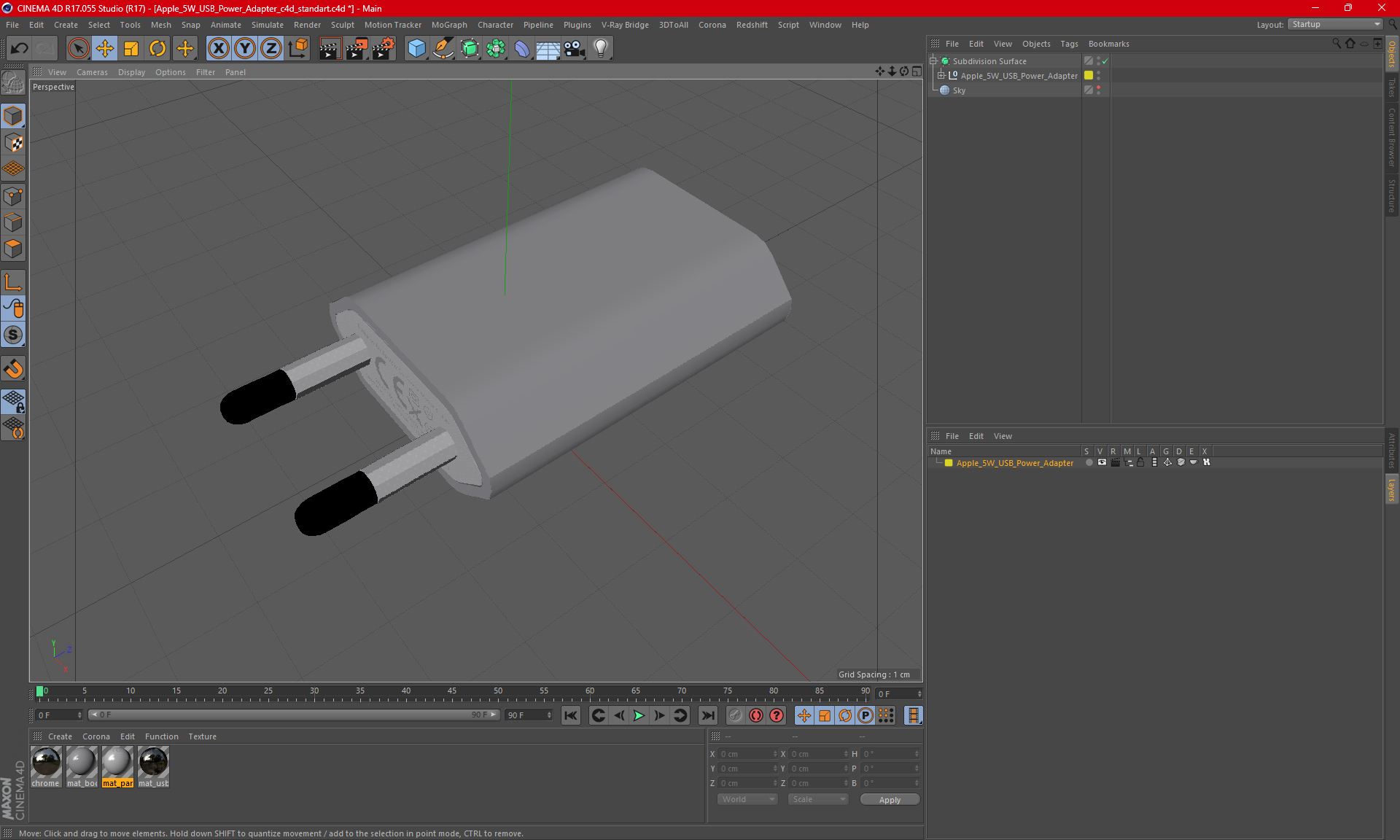Go to start of animation
The width and height of the screenshot is (1400, 840).
pos(571,716)
